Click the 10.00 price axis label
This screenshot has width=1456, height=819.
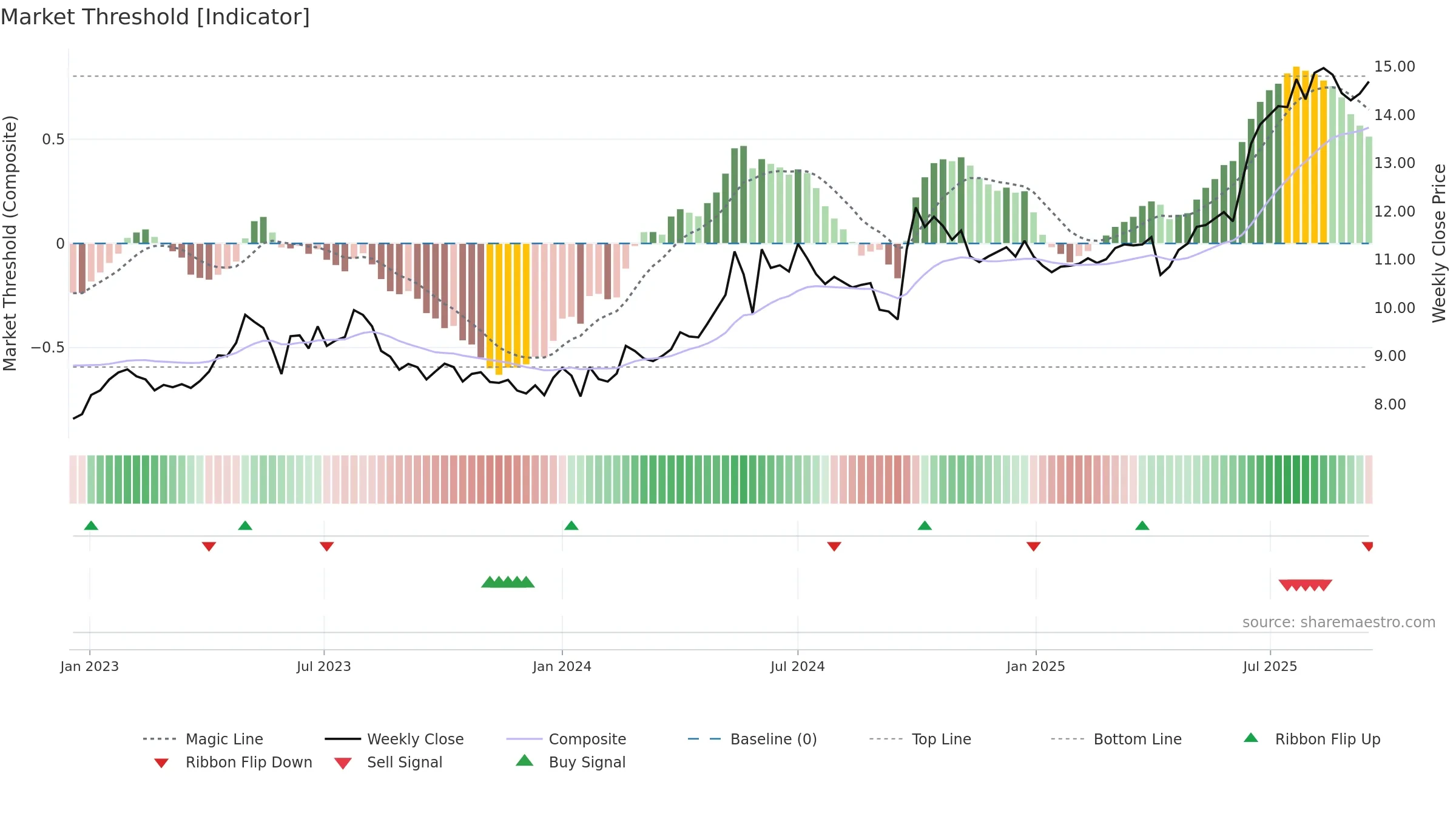1395,308
